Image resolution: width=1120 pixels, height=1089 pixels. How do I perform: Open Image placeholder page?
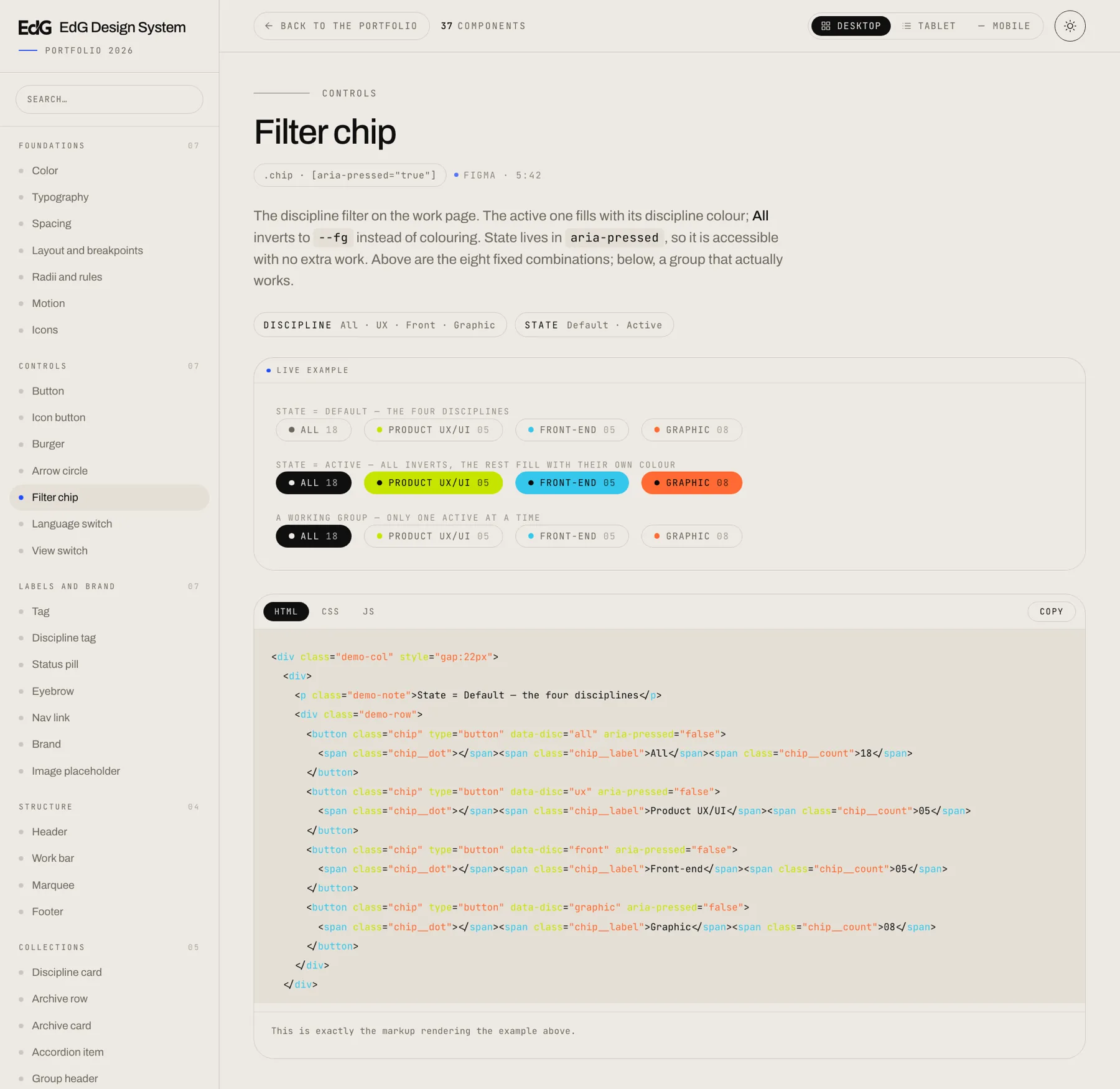coord(110,771)
